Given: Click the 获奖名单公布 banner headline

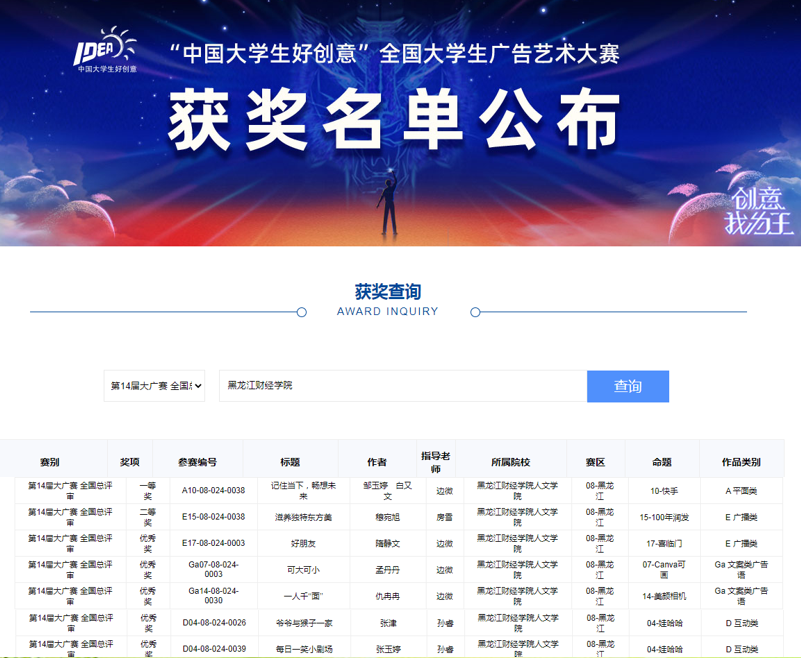Looking at the screenshot, I should pyautogui.click(x=394, y=122).
